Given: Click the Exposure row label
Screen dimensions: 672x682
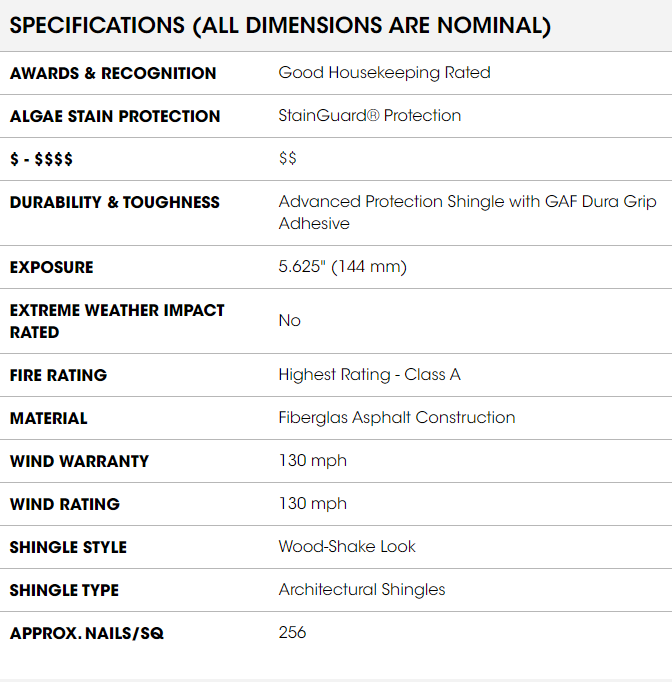Looking at the screenshot, I should [51, 267].
